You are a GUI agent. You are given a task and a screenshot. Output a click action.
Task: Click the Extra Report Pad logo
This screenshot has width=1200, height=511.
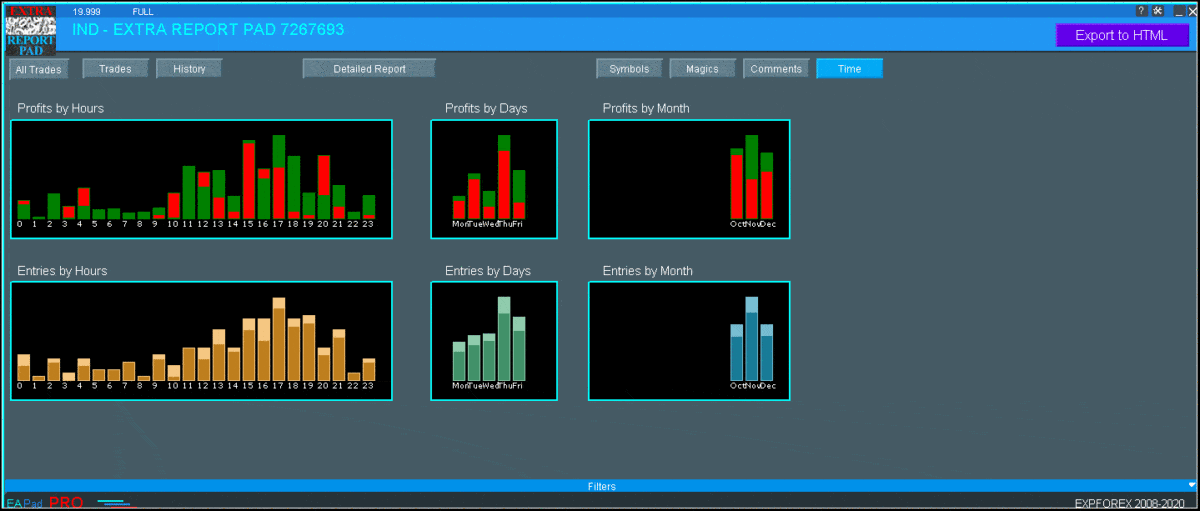(x=31, y=31)
